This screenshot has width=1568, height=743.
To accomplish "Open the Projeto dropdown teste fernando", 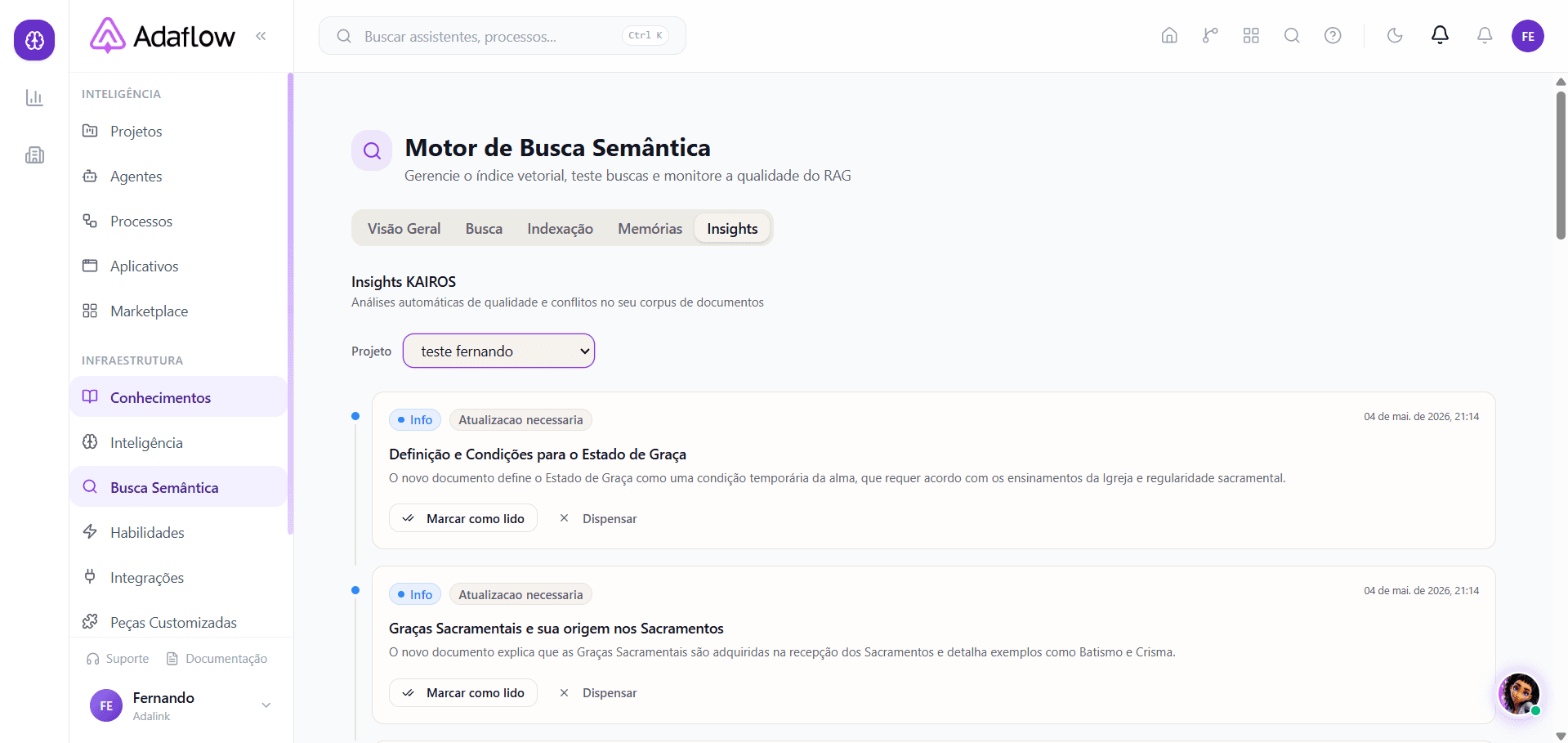I will coord(498,351).
